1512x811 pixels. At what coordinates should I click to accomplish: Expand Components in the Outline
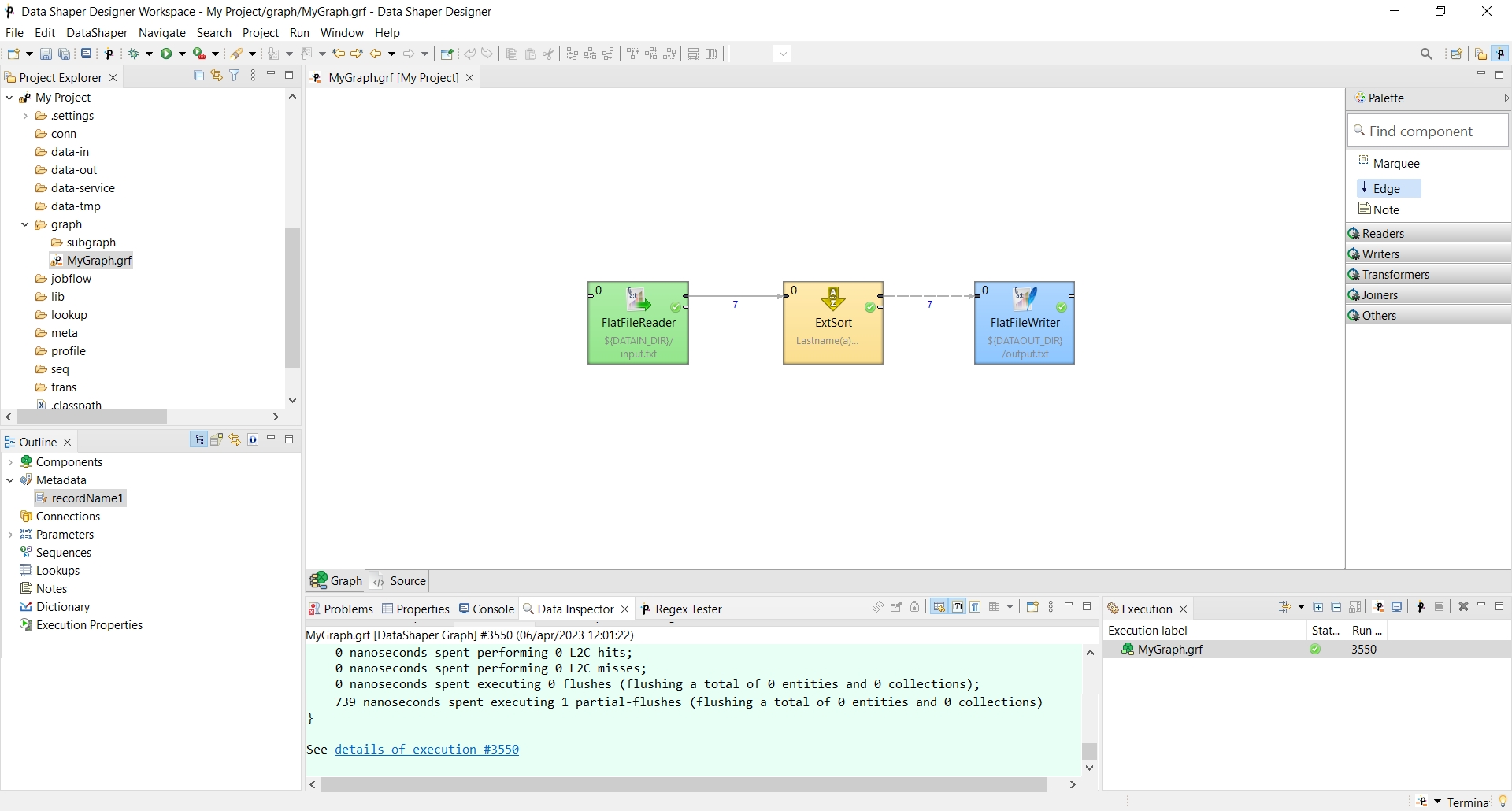click(9, 462)
